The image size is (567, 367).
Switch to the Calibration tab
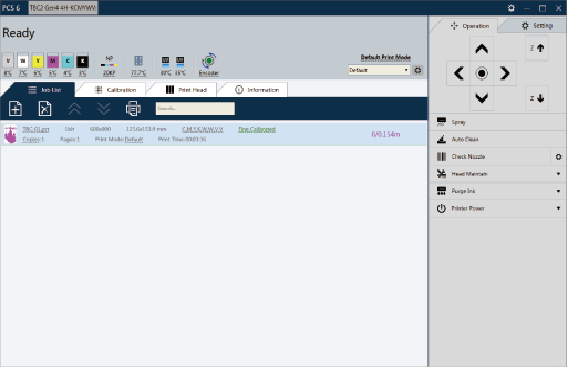[x=115, y=90]
